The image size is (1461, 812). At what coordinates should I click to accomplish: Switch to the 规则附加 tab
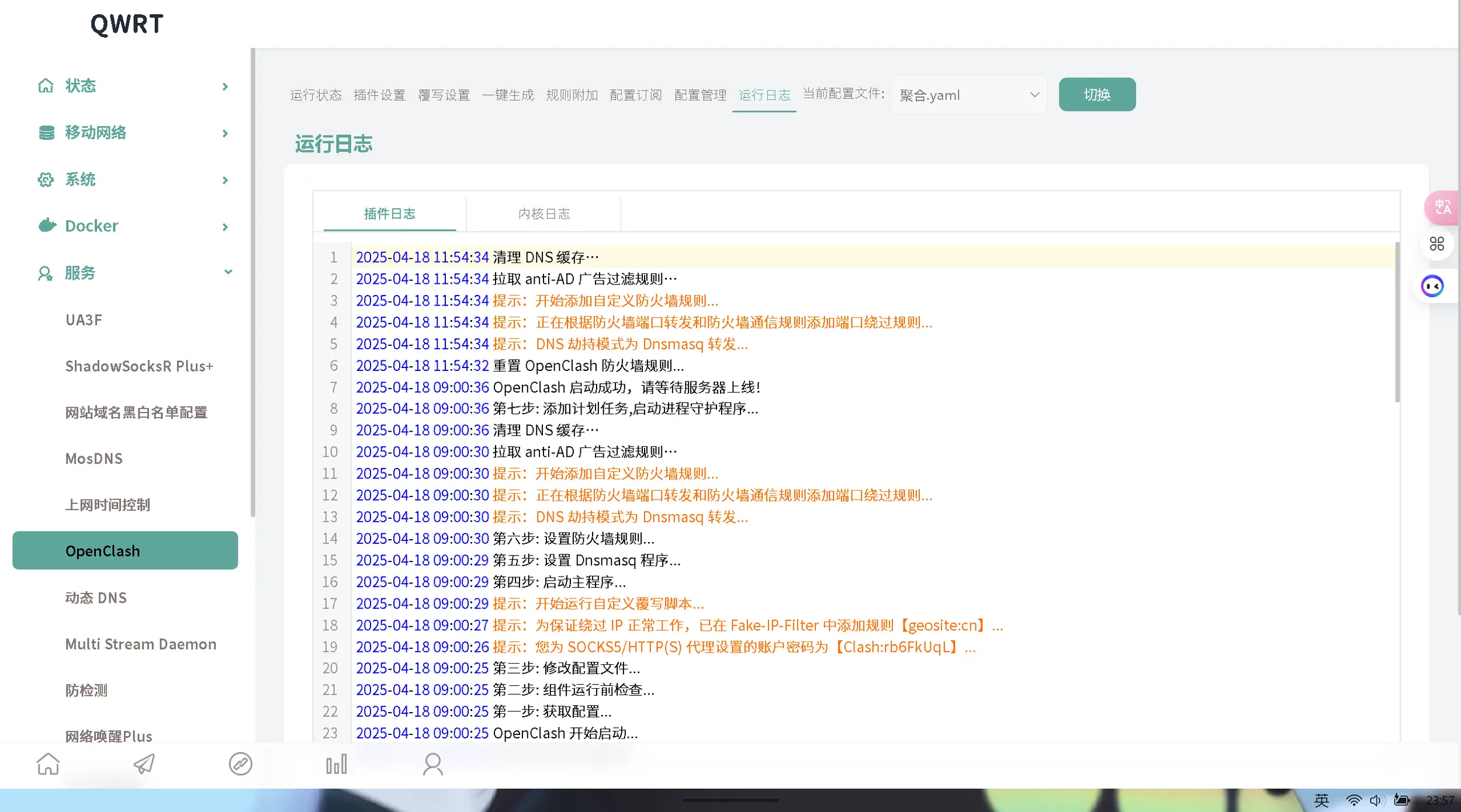tap(572, 95)
